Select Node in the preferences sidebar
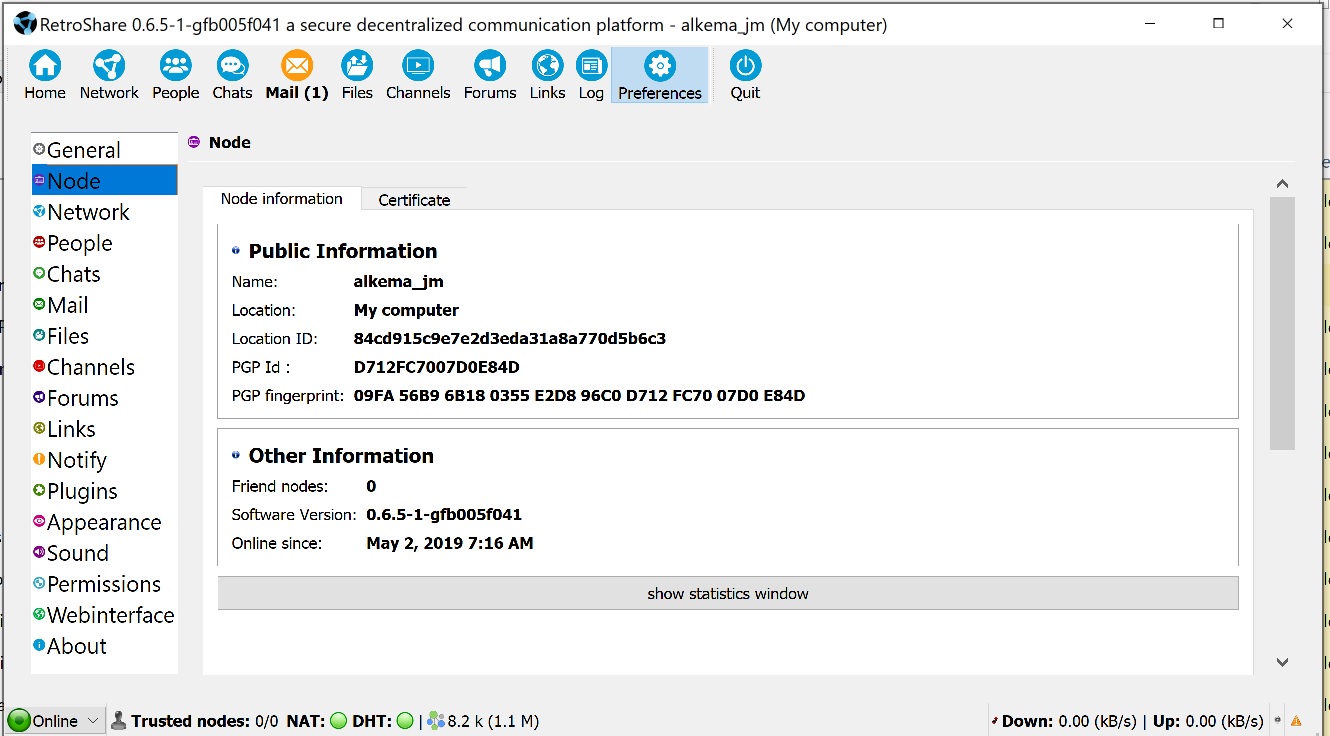 (104, 181)
